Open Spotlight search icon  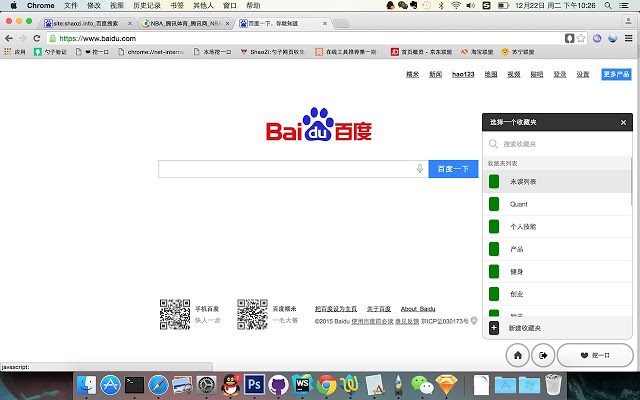pyautogui.click(x=608, y=5)
